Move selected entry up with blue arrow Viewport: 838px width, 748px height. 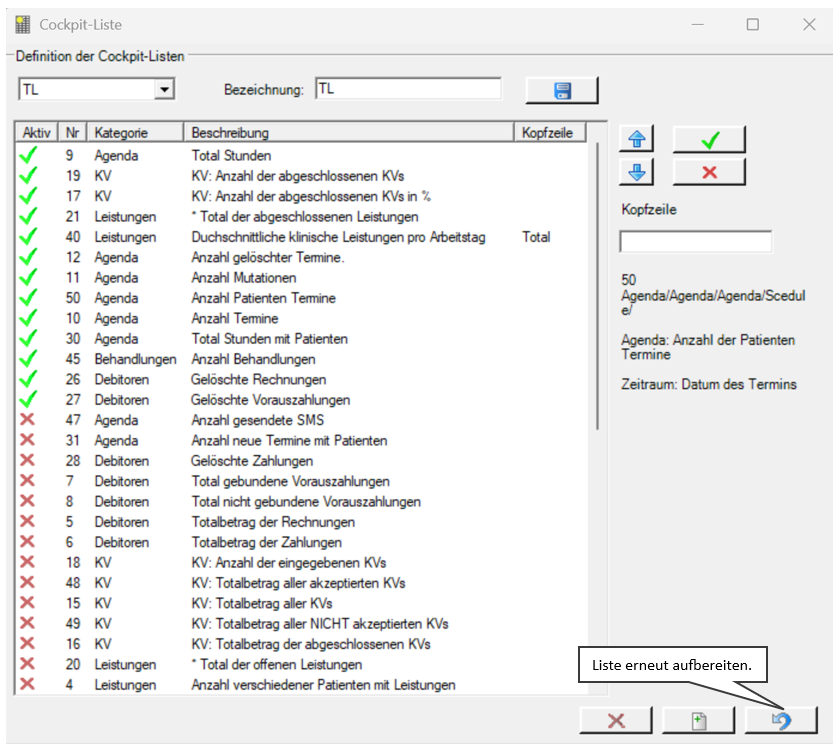click(x=636, y=139)
